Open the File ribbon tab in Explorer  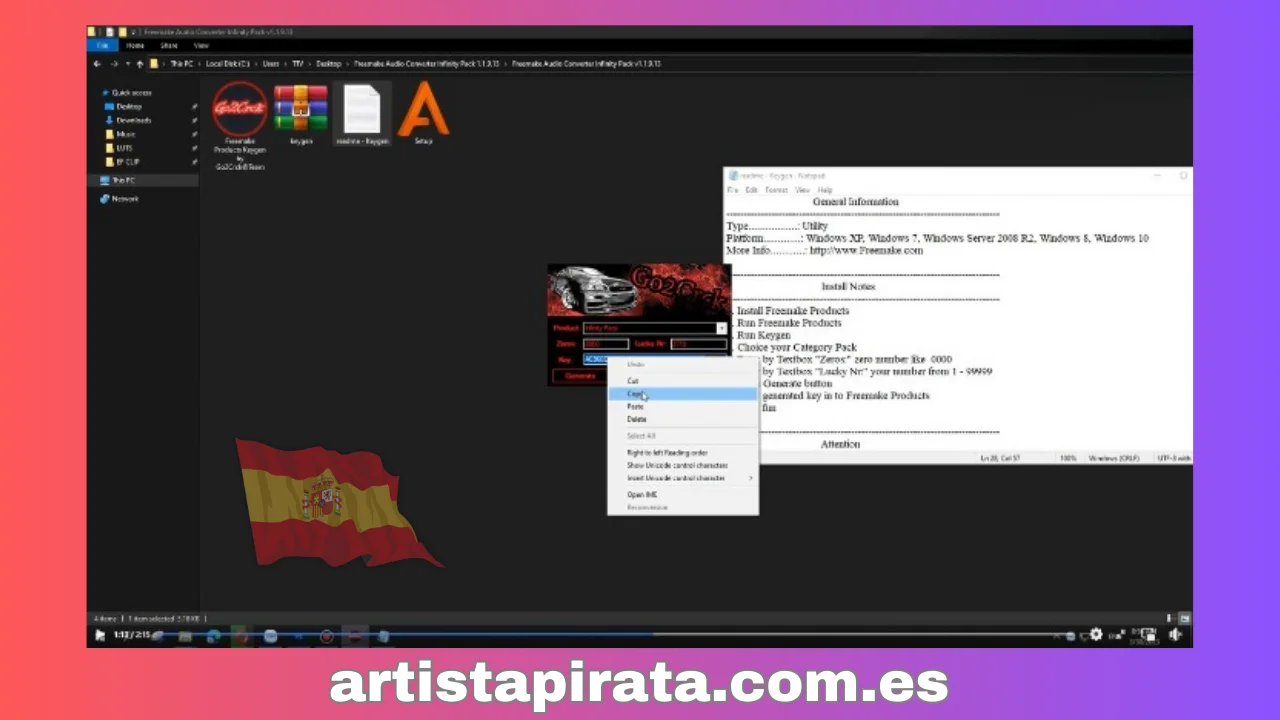[x=102, y=46]
